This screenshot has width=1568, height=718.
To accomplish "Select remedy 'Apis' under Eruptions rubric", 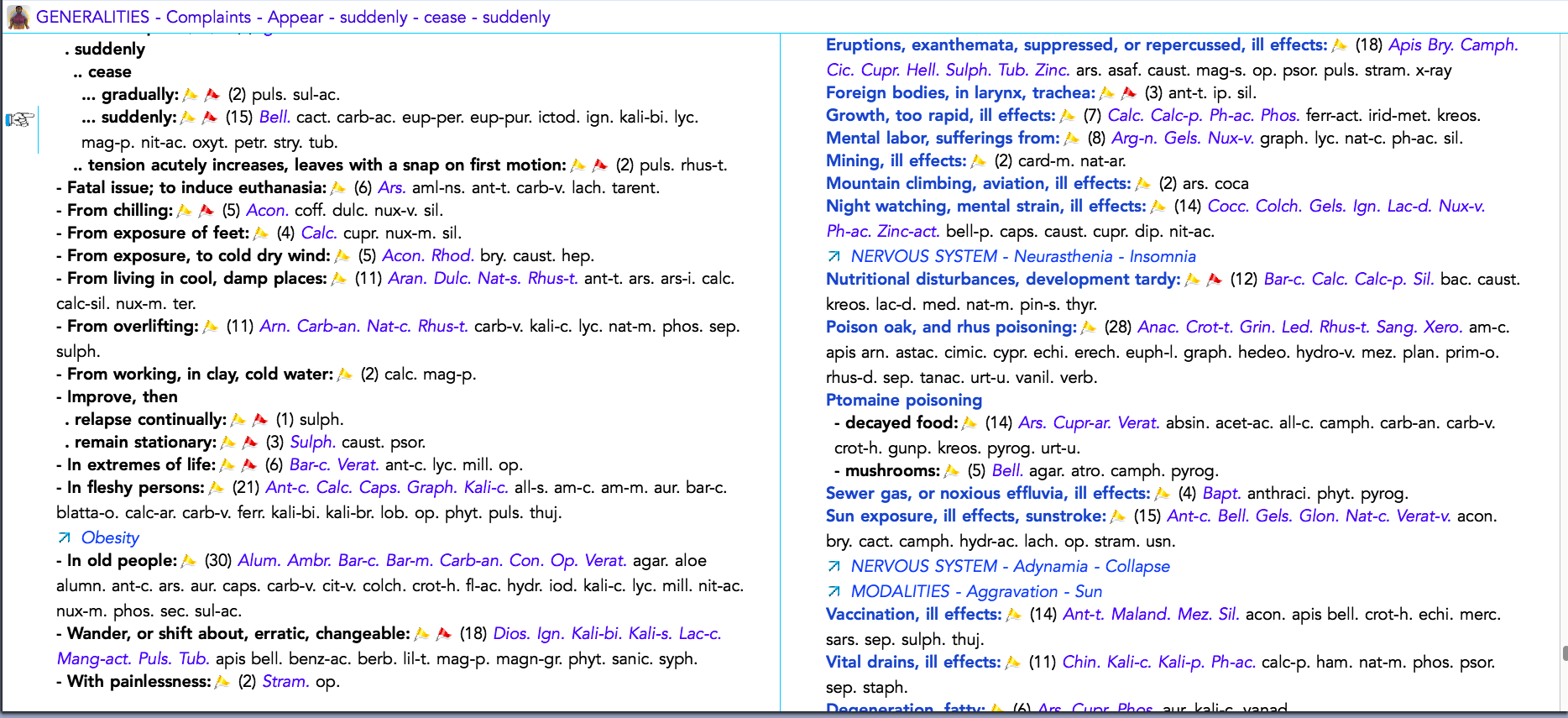I will [1404, 45].
